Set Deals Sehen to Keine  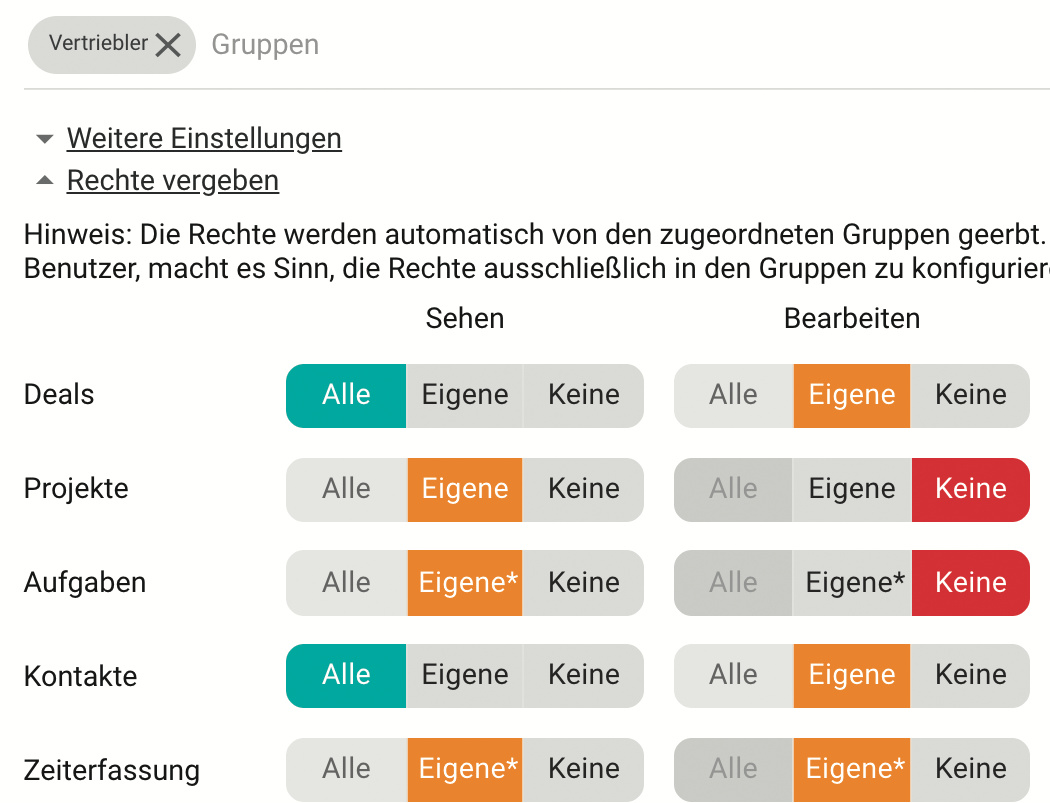(x=584, y=395)
